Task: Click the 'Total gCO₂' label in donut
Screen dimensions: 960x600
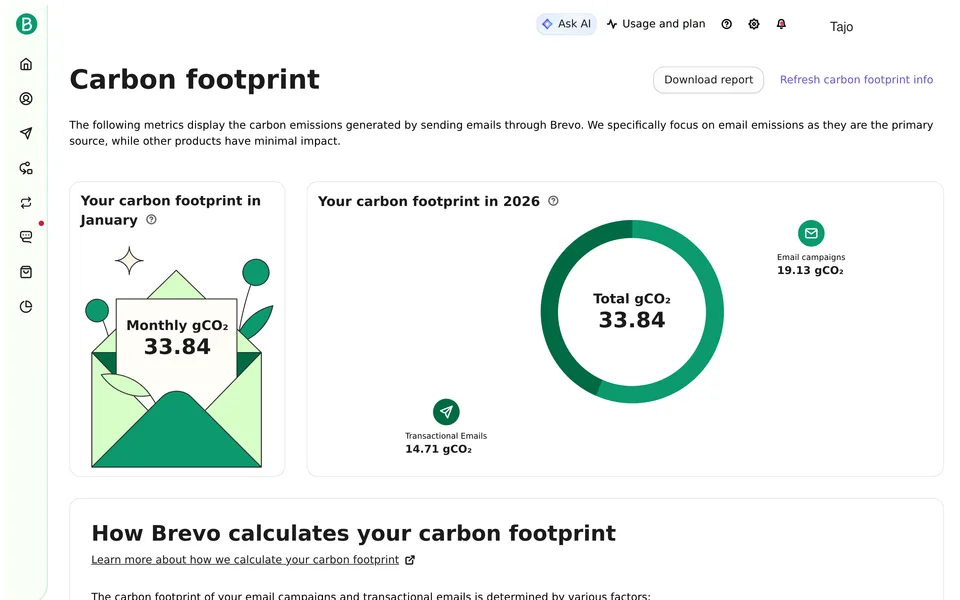Action: tap(632, 299)
